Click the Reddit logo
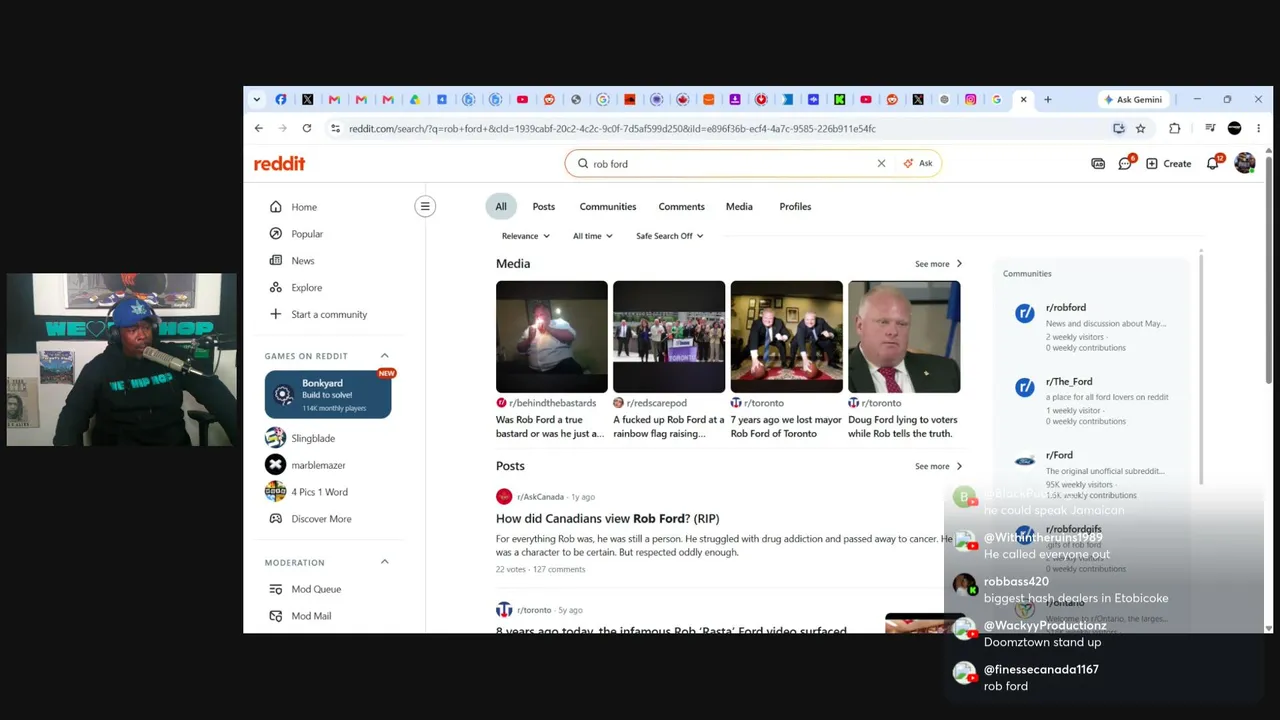The width and height of the screenshot is (1280, 720). pyautogui.click(x=279, y=164)
